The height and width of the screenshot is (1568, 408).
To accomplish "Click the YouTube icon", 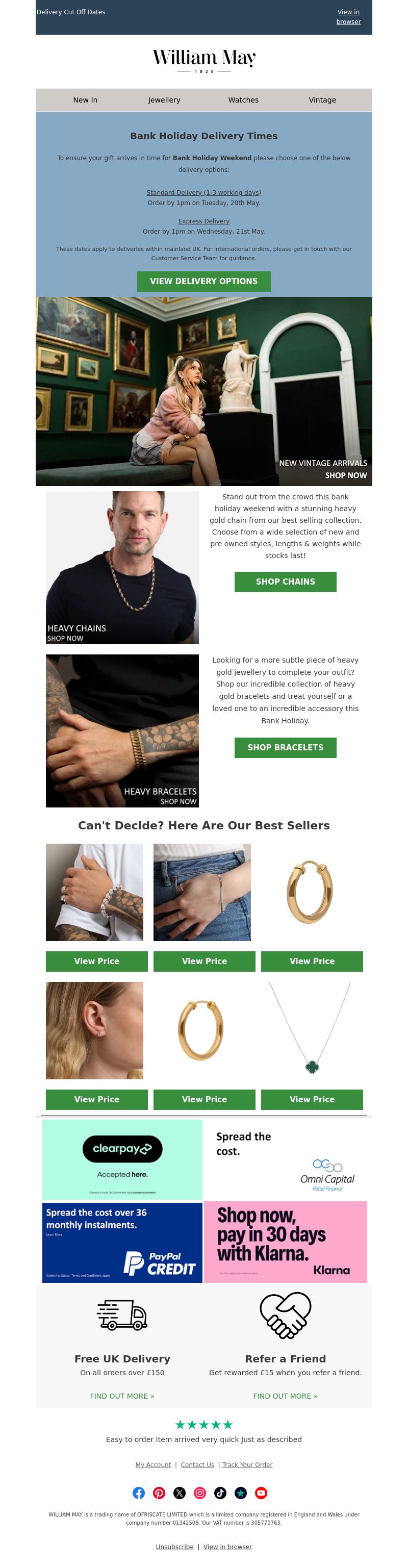I will [261, 1493].
